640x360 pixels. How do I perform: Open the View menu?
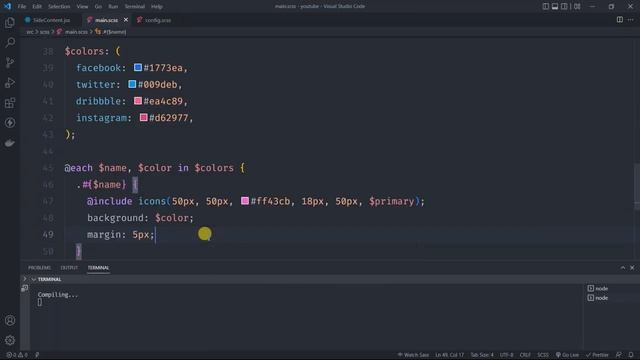point(82,7)
